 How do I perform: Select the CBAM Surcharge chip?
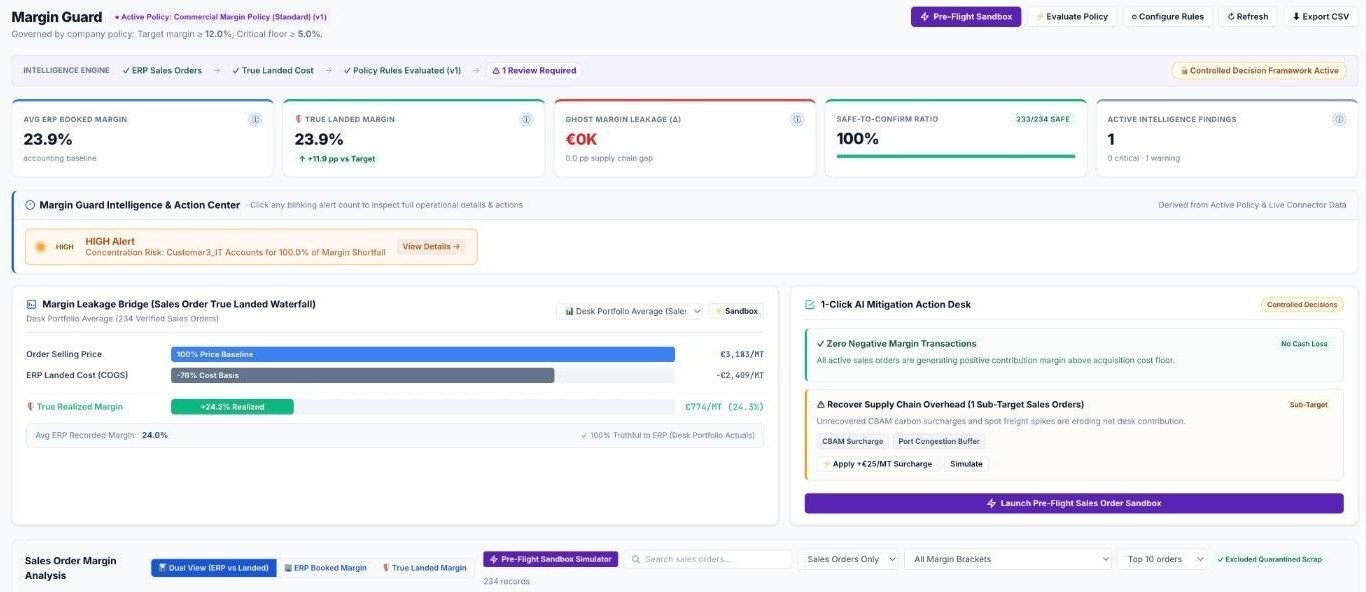tap(852, 441)
